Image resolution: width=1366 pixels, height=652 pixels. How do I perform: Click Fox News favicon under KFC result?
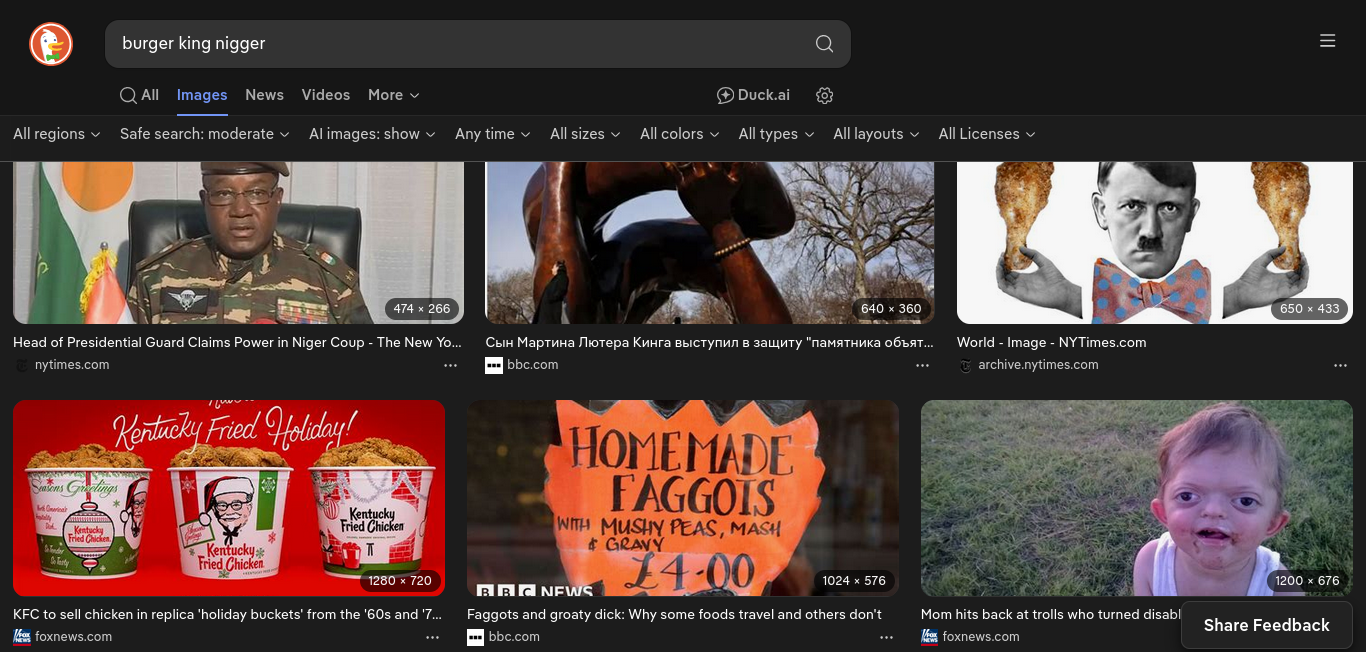[x=21, y=637]
